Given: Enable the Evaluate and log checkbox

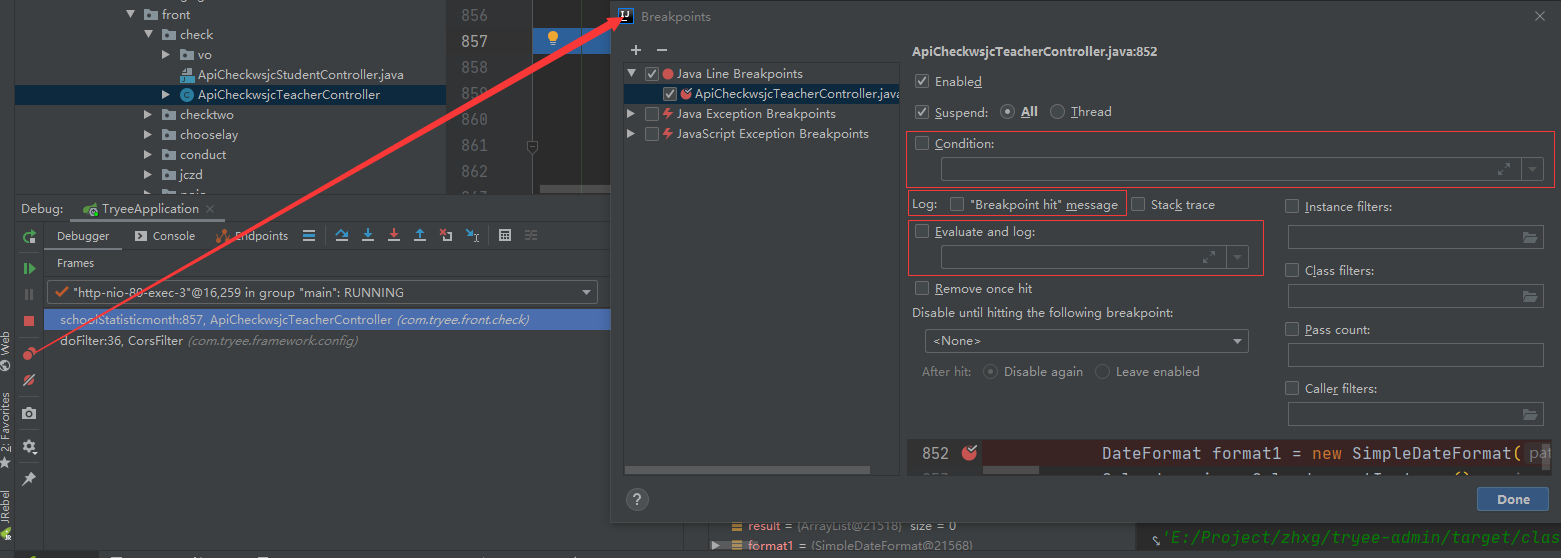Looking at the screenshot, I should click(x=922, y=232).
